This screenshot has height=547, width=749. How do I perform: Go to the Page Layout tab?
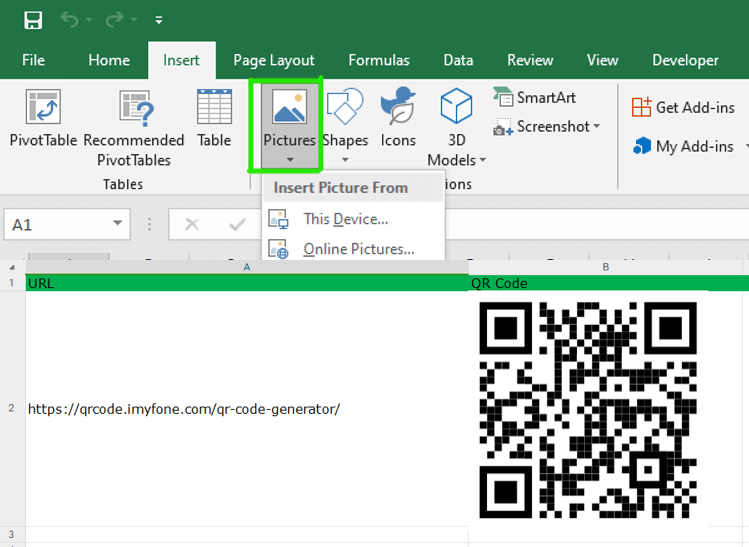[274, 60]
